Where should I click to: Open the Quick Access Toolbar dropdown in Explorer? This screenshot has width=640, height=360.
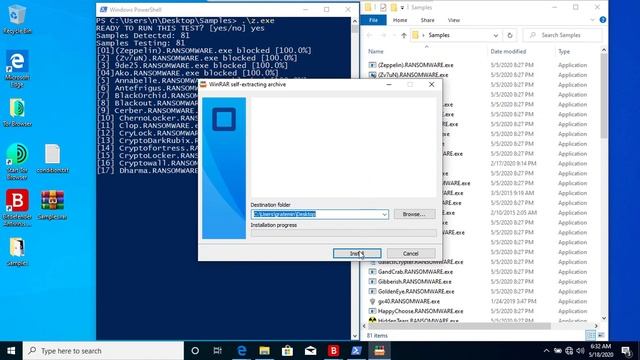pyautogui.click(x=402, y=7)
